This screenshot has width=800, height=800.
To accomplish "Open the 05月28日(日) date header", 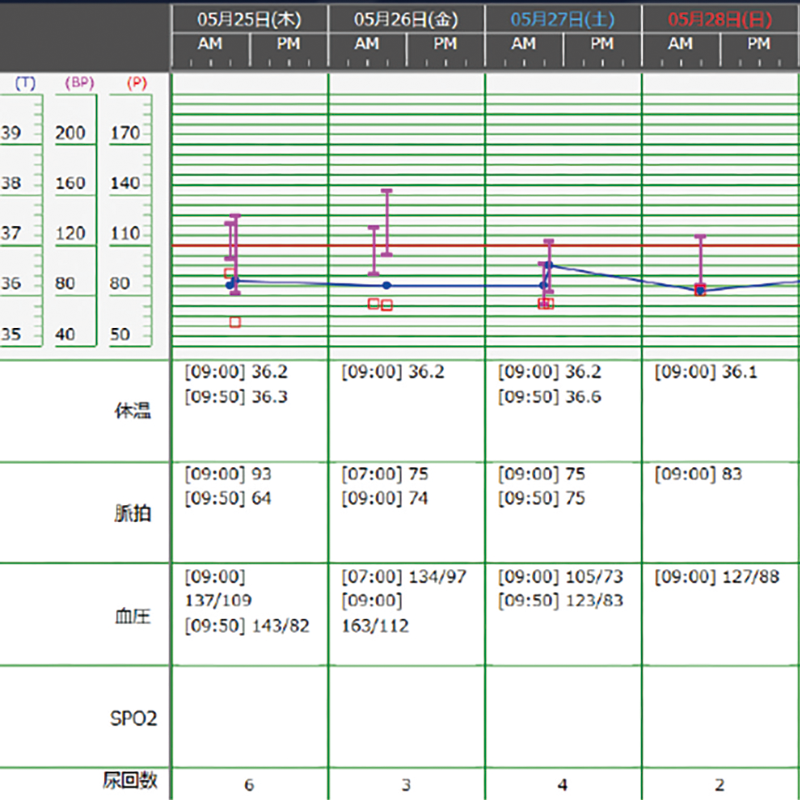I will 720,18.
